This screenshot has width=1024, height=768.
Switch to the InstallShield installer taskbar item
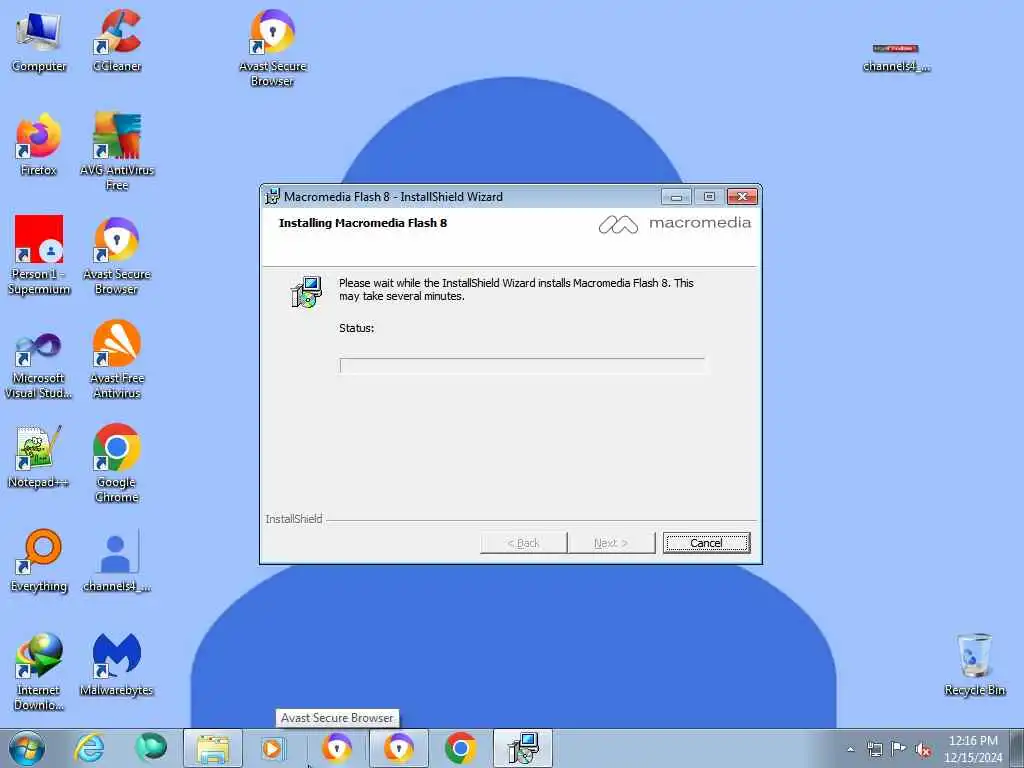tap(523, 748)
